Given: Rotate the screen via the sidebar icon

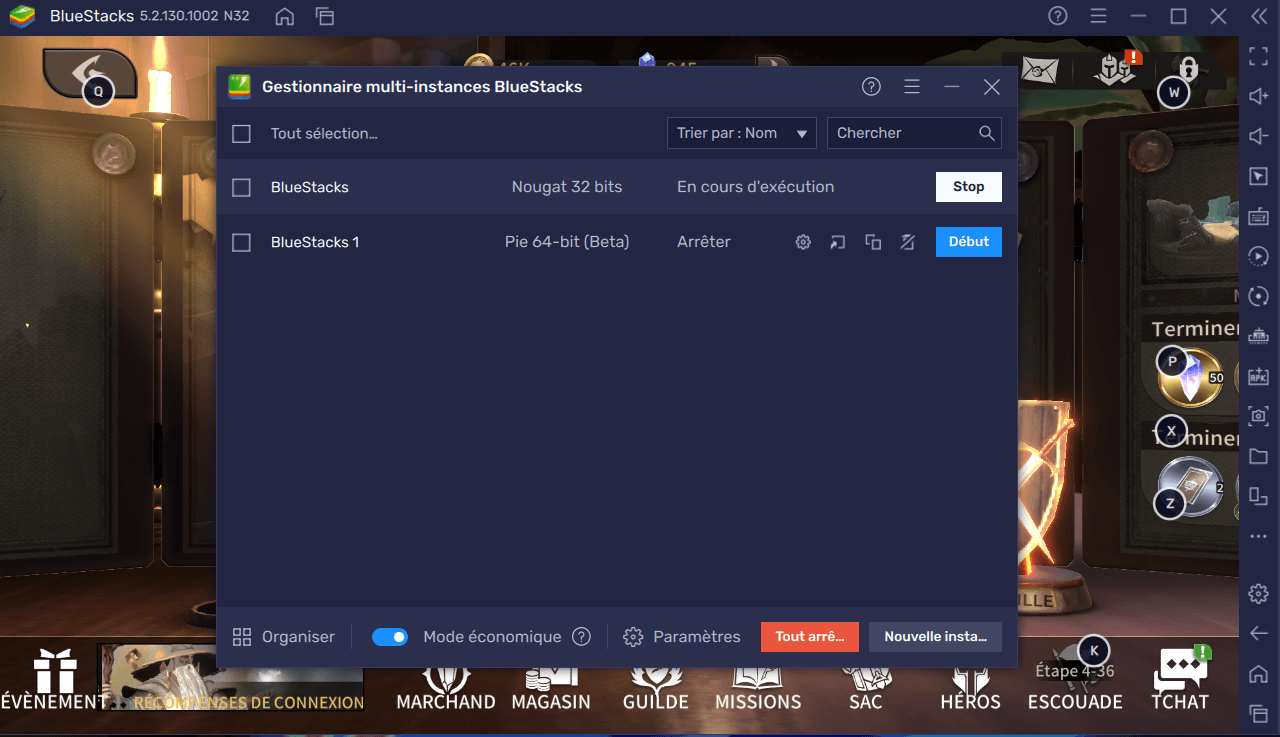Looking at the screenshot, I should (1258, 496).
